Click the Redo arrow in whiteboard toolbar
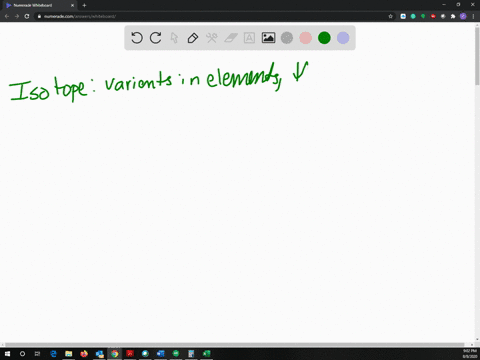 point(155,38)
